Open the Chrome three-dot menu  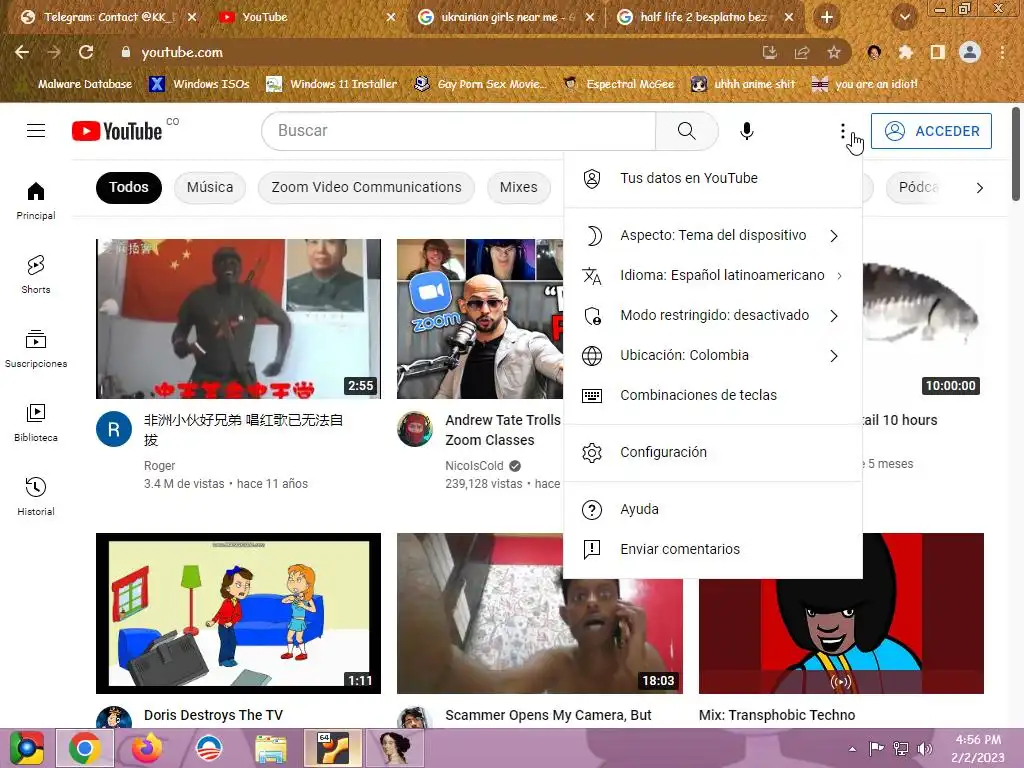[x=1002, y=52]
